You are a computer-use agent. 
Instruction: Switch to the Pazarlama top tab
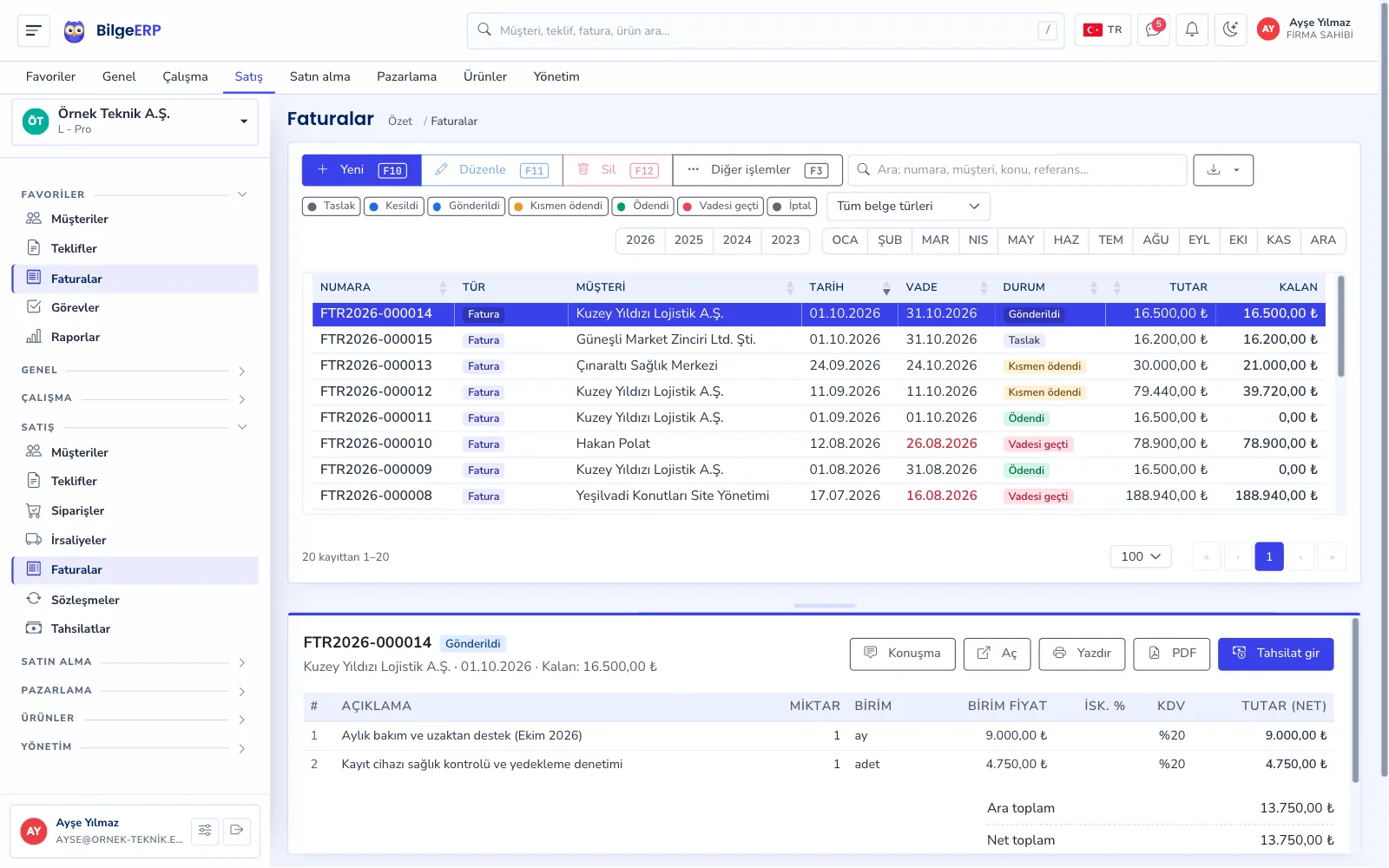[x=407, y=77]
